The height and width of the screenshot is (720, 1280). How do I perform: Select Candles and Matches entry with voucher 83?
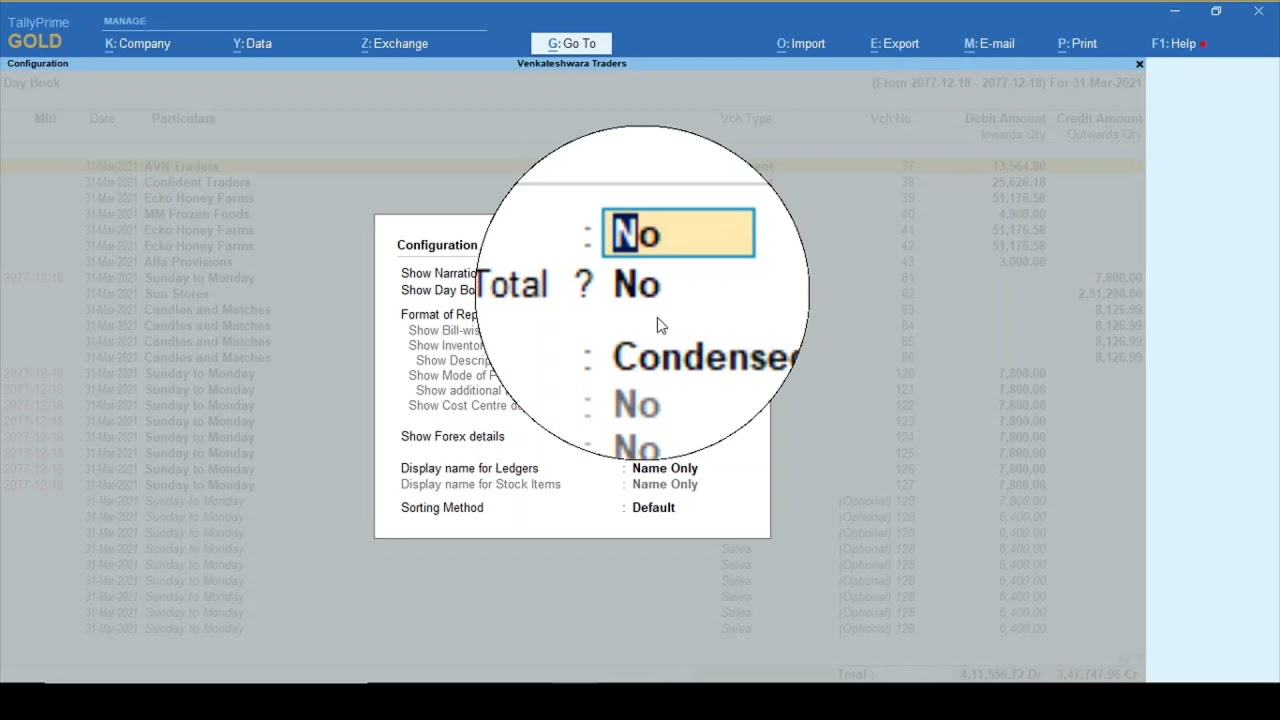click(207, 310)
